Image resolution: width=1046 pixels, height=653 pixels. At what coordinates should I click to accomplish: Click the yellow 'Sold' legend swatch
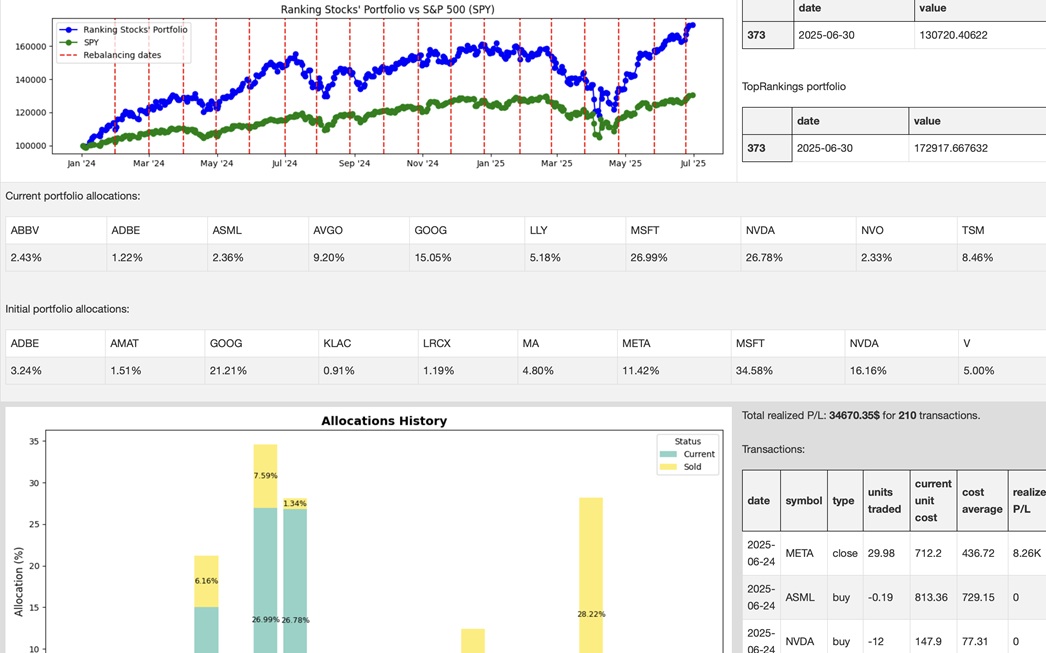pos(668,467)
